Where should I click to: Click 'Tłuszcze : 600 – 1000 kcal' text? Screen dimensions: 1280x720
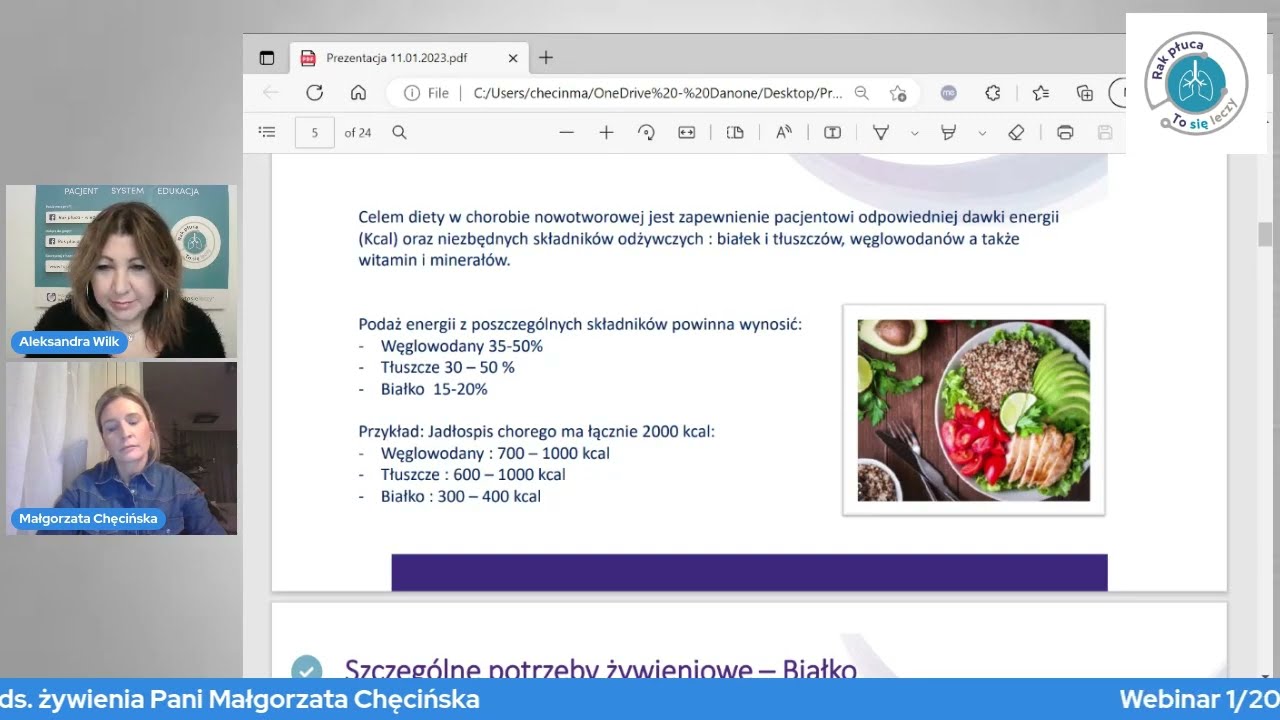pyautogui.click(x=473, y=475)
